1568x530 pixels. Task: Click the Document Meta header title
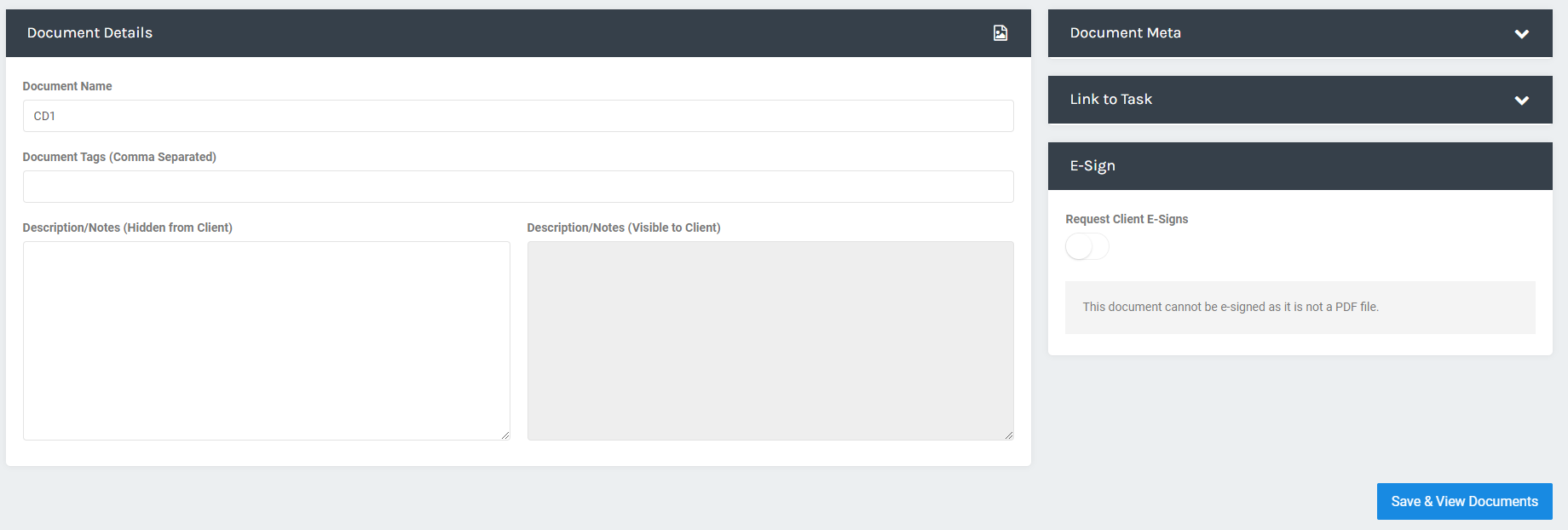point(1125,33)
